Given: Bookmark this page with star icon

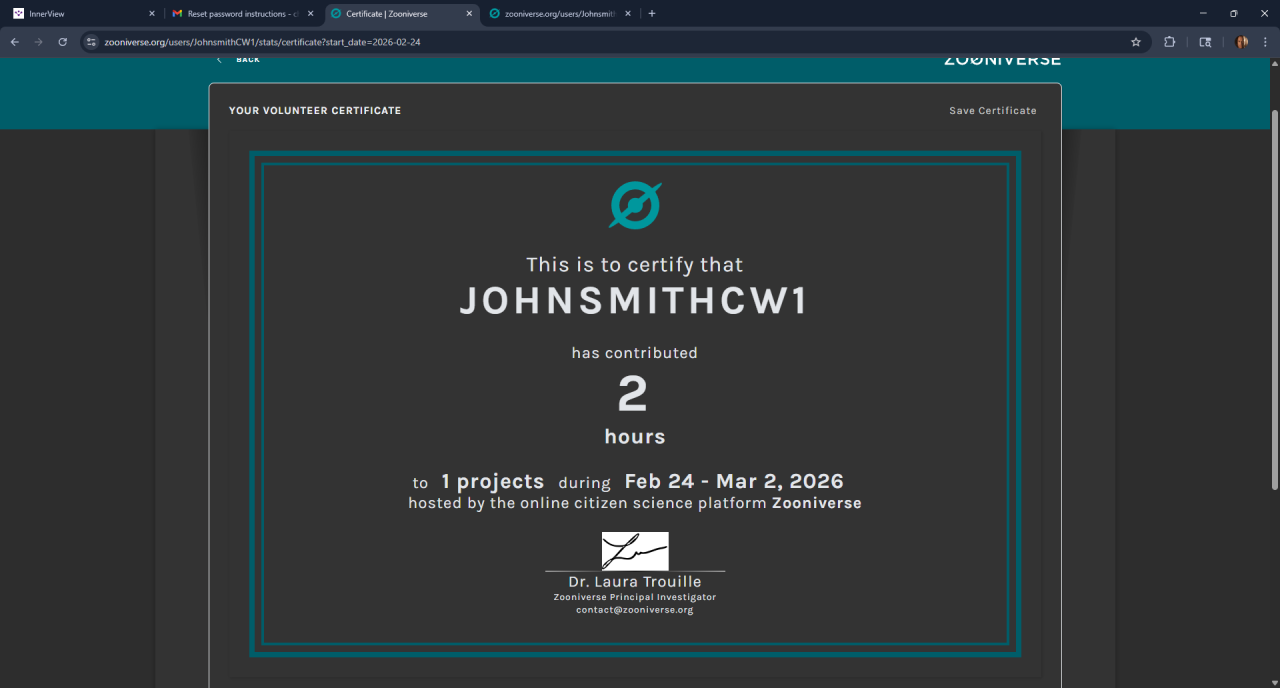Looking at the screenshot, I should pos(1136,42).
